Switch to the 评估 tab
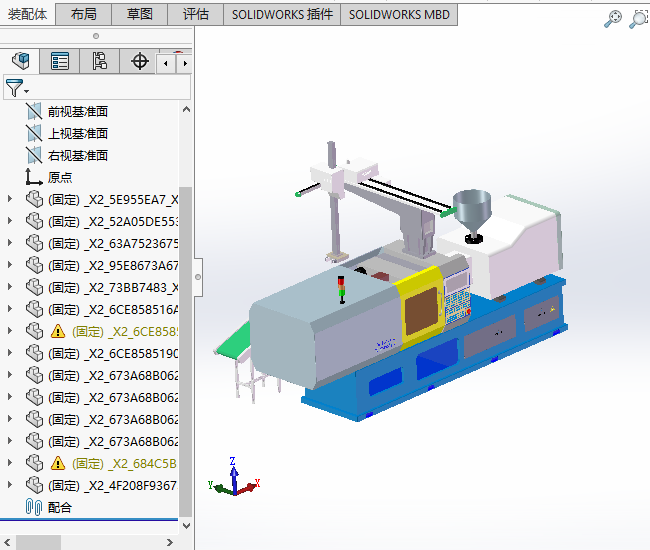Image resolution: width=650 pixels, height=550 pixels. point(196,15)
